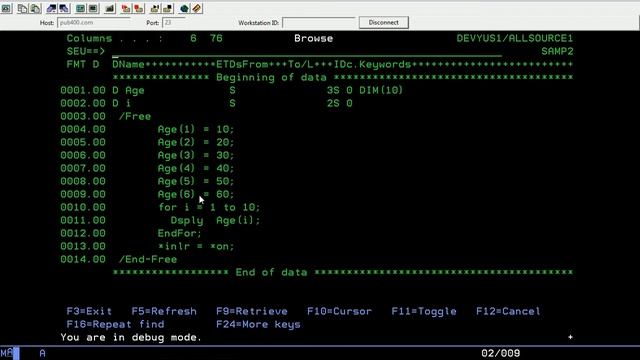
Task: Click the 'Dsply Age(i);' statement
Action: pos(216,221)
